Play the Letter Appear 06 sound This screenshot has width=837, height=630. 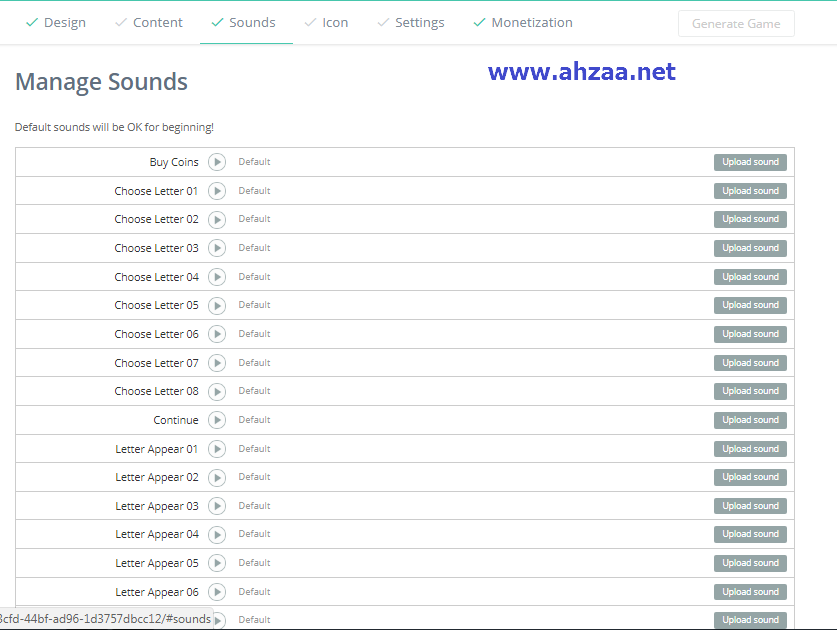(x=217, y=592)
